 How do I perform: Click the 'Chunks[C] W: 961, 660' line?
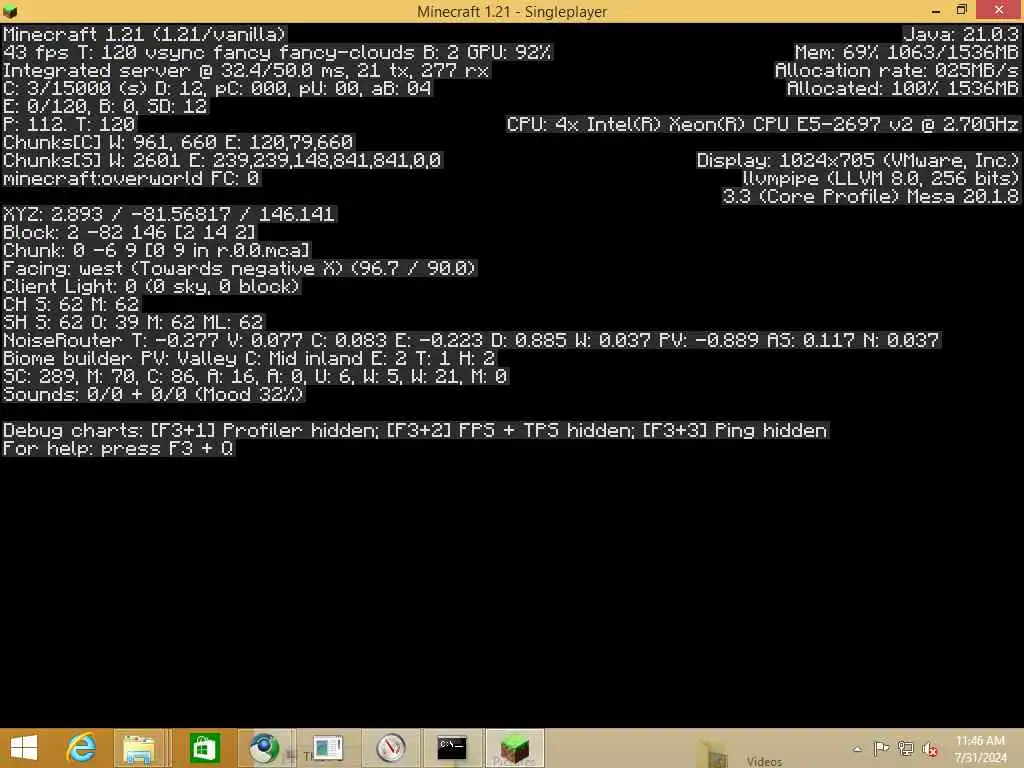pos(178,142)
